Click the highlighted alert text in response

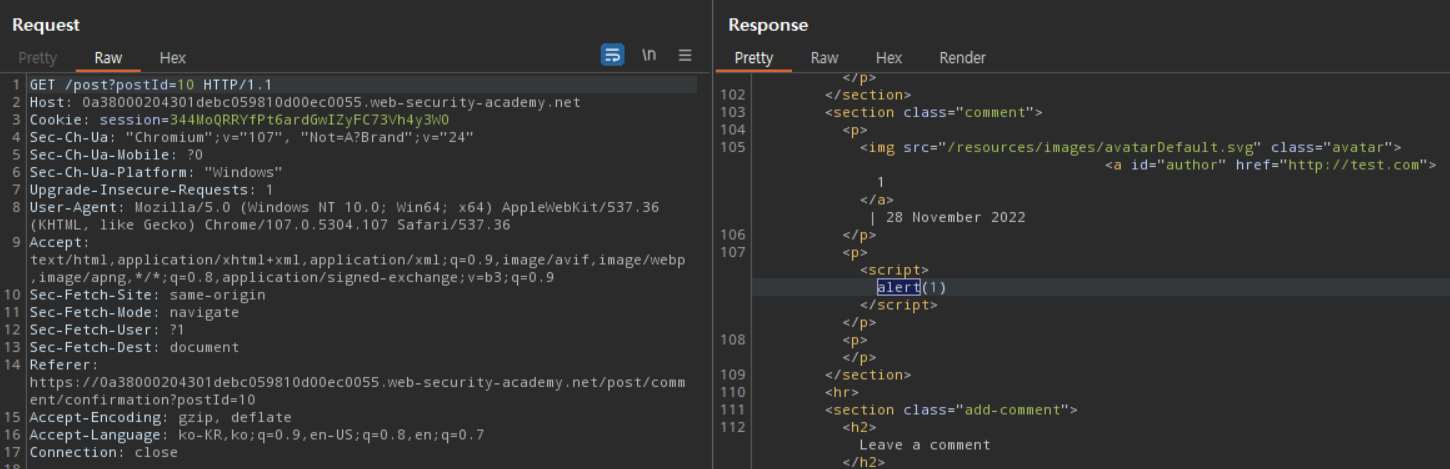pyautogui.click(x=897, y=288)
